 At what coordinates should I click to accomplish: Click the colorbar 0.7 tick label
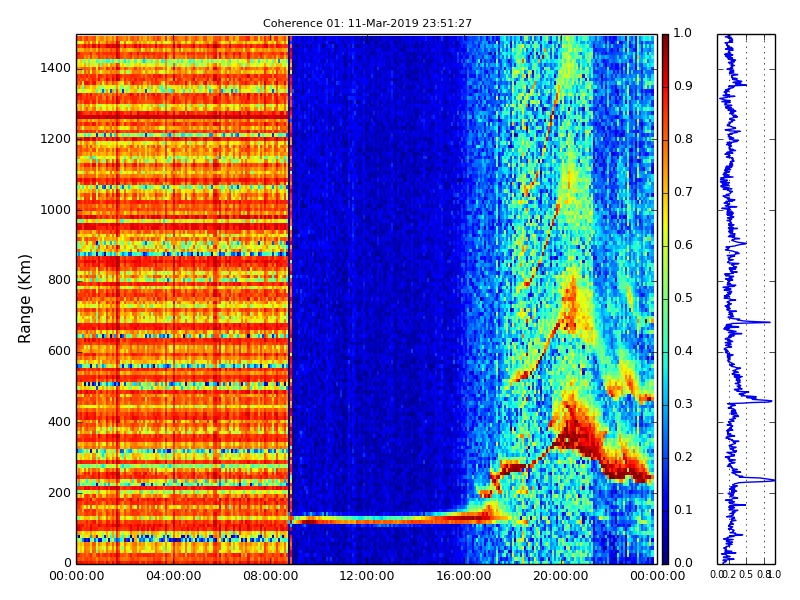683,192
